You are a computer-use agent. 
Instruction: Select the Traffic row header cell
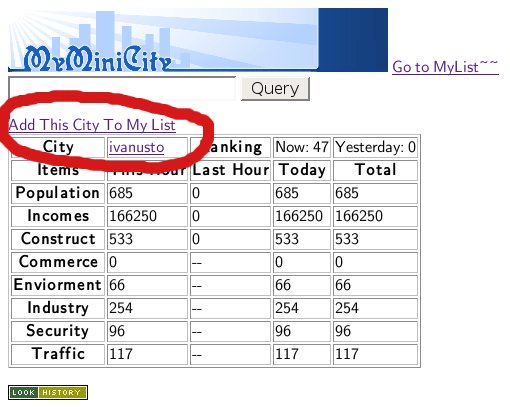(x=58, y=354)
